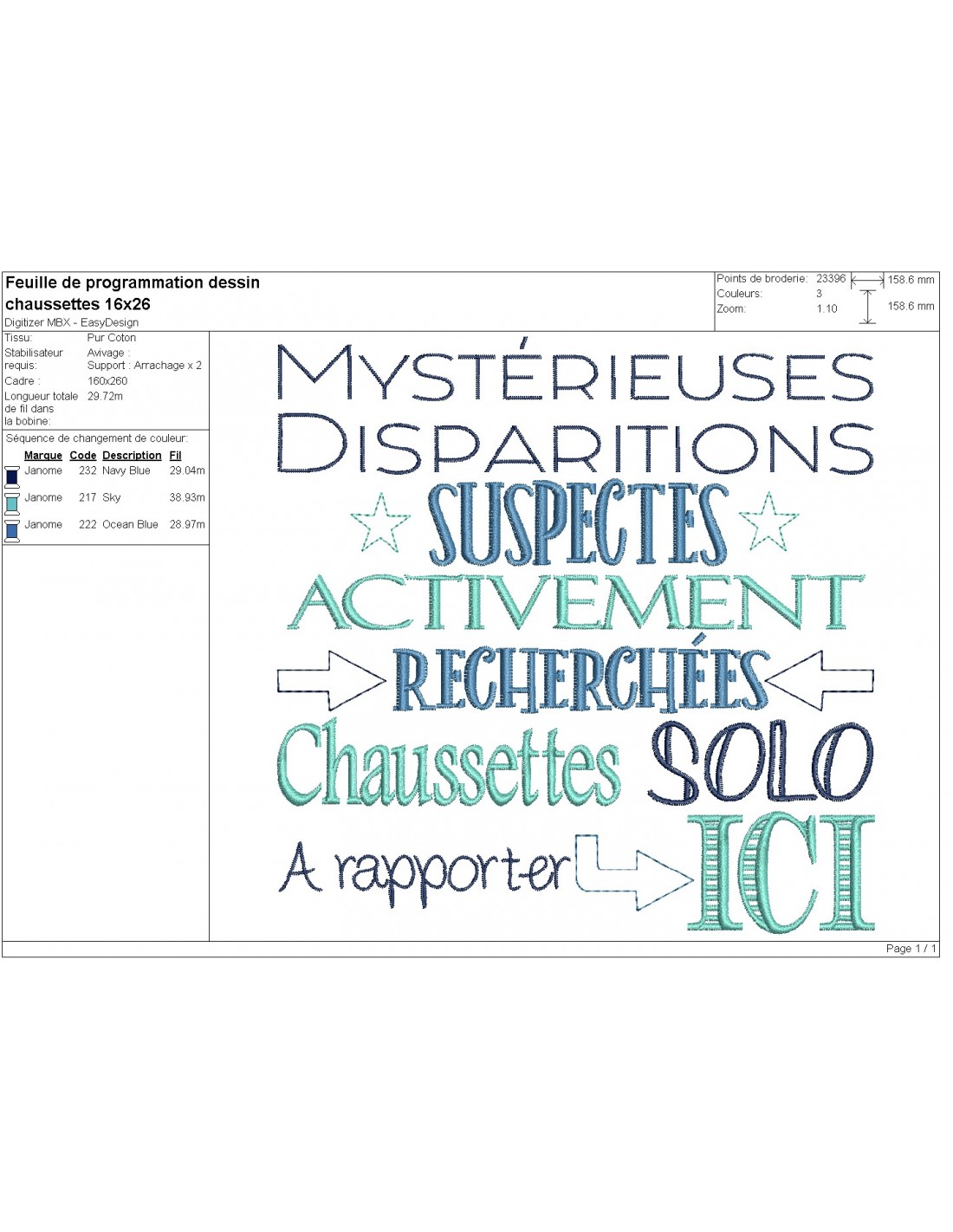Image resolution: width=953 pixels, height=1232 pixels.
Task: Select the Zoom value 1.10
Action: [x=827, y=309]
